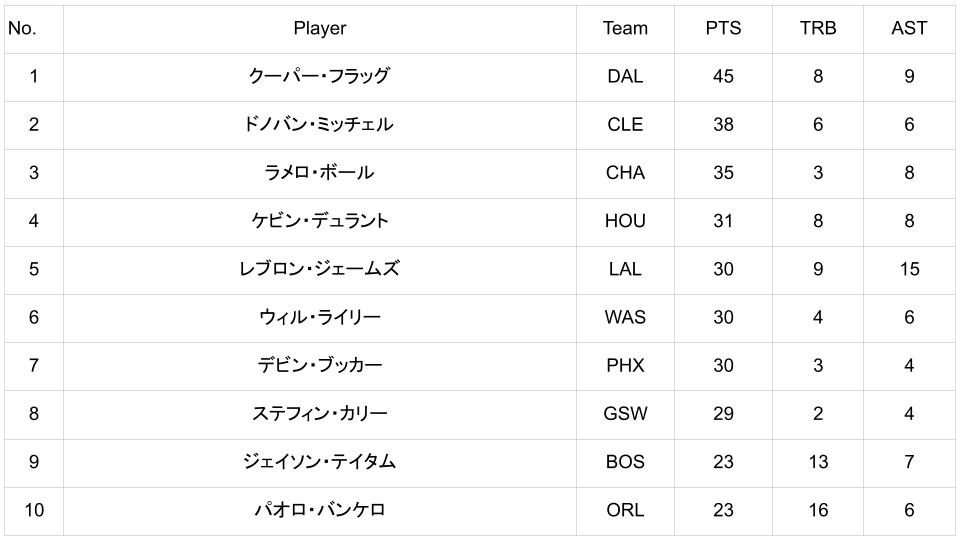
Task: Click the レブロン・ジェームズ player cell
Action: click(319, 269)
